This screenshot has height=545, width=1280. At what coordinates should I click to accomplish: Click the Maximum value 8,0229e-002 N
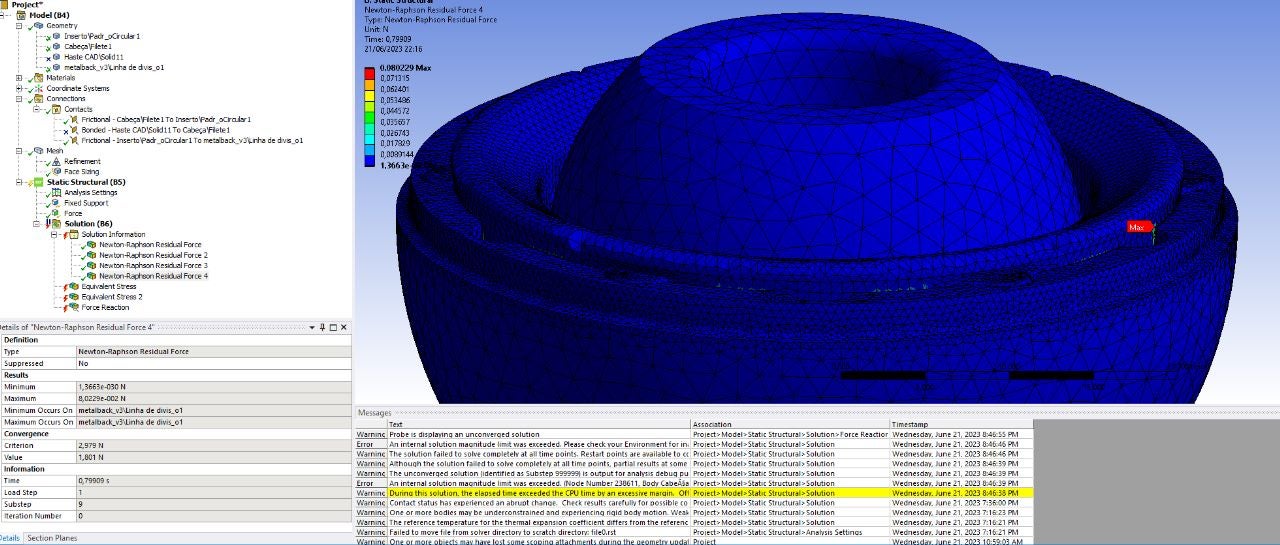(x=213, y=398)
